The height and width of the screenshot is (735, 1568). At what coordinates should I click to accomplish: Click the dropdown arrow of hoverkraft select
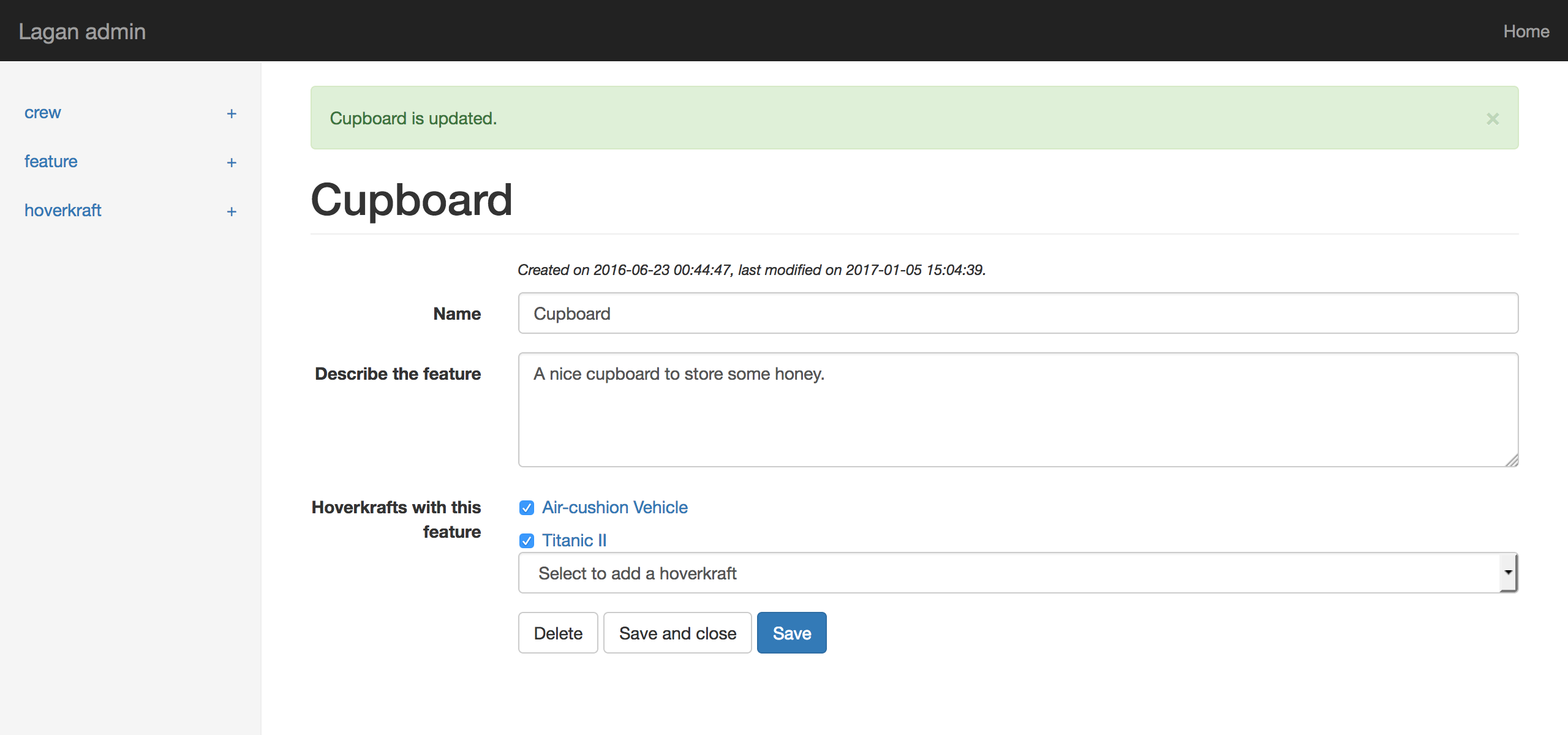(x=1508, y=573)
